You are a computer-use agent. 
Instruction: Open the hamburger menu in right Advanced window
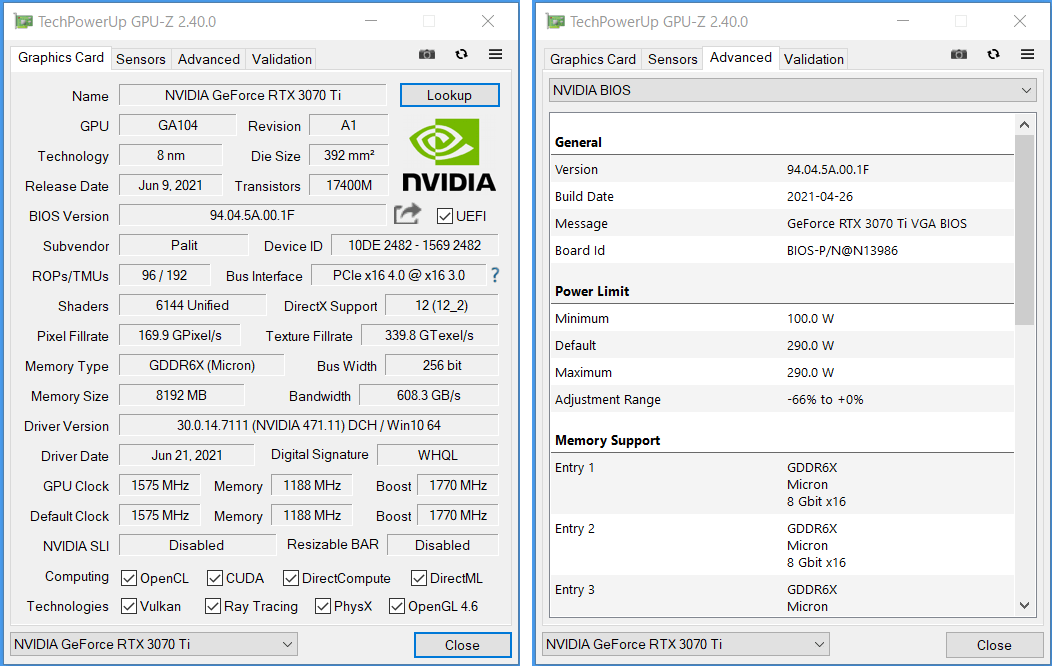coord(1027,54)
